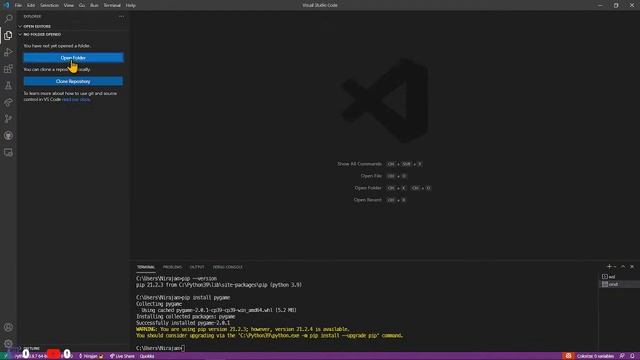Switch to the Problems panel tab
The height and width of the screenshot is (360, 640).
pyautogui.click(x=172, y=267)
